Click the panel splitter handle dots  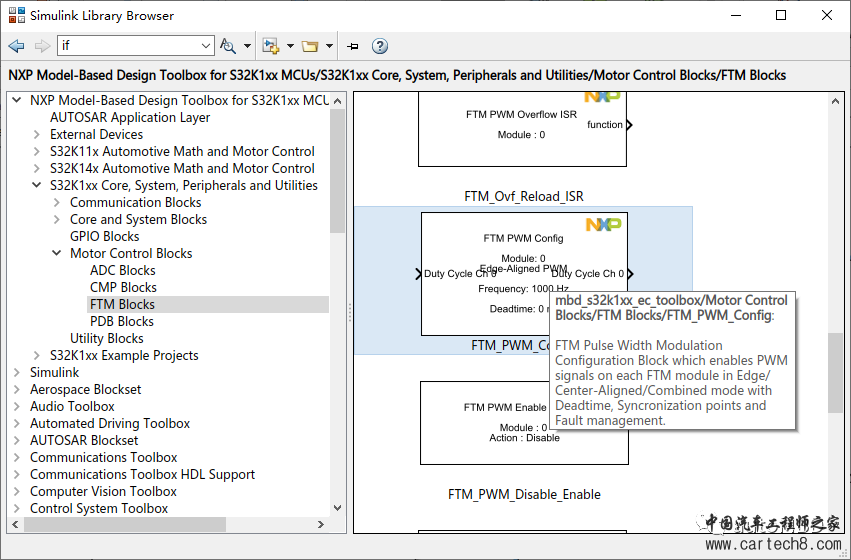[350, 313]
